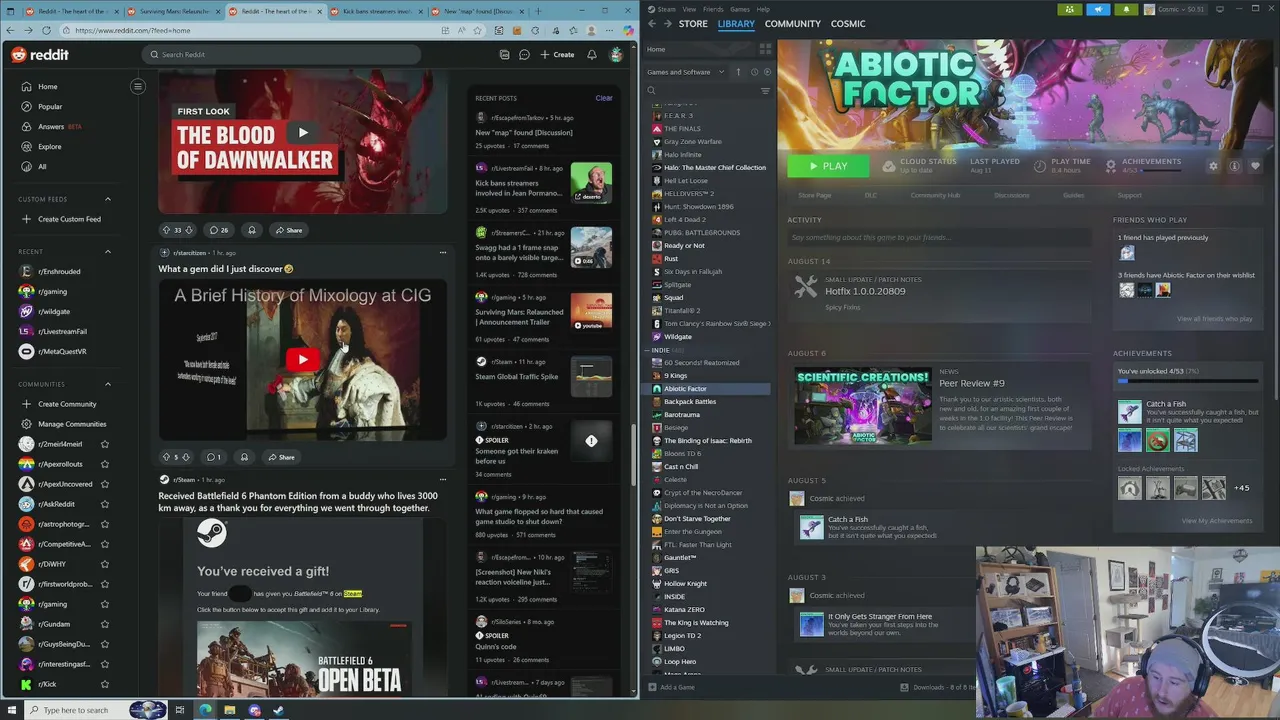Give award on the Blood of Dawnwalker post
Viewport: 1280px width, 720px height.
(252, 230)
